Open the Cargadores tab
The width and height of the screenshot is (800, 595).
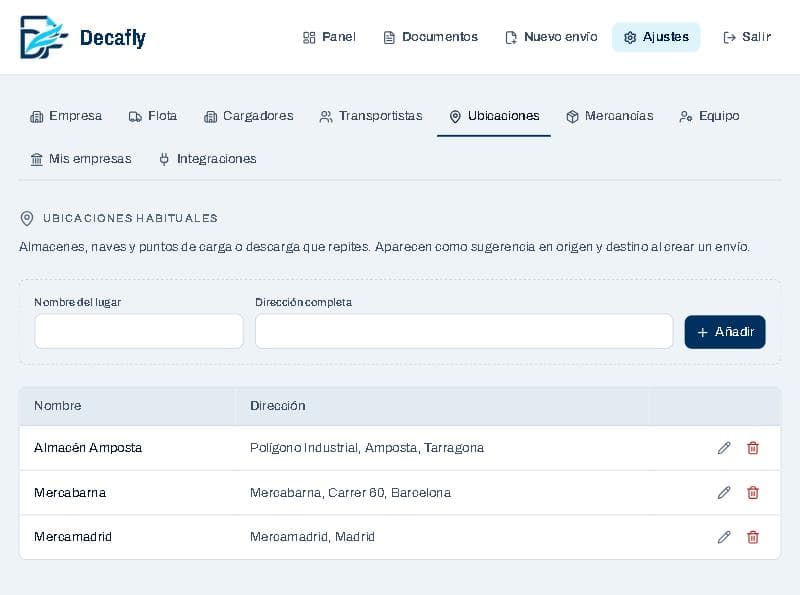(248, 116)
